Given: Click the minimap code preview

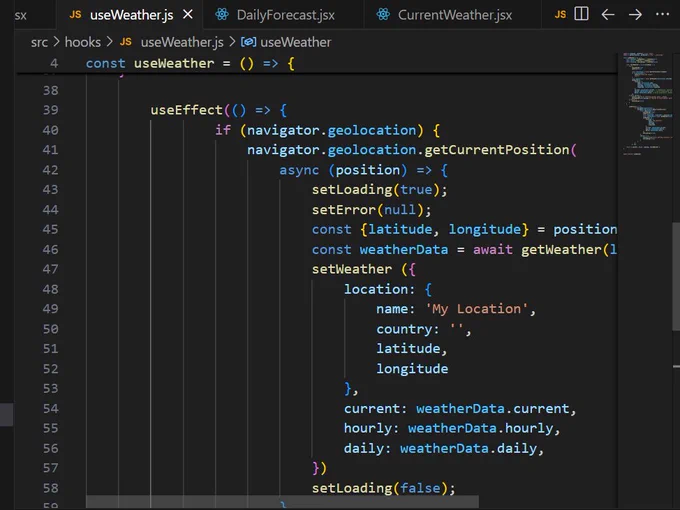Looking at the screenshot, I should pyautogui.click(x=648, y=104).
